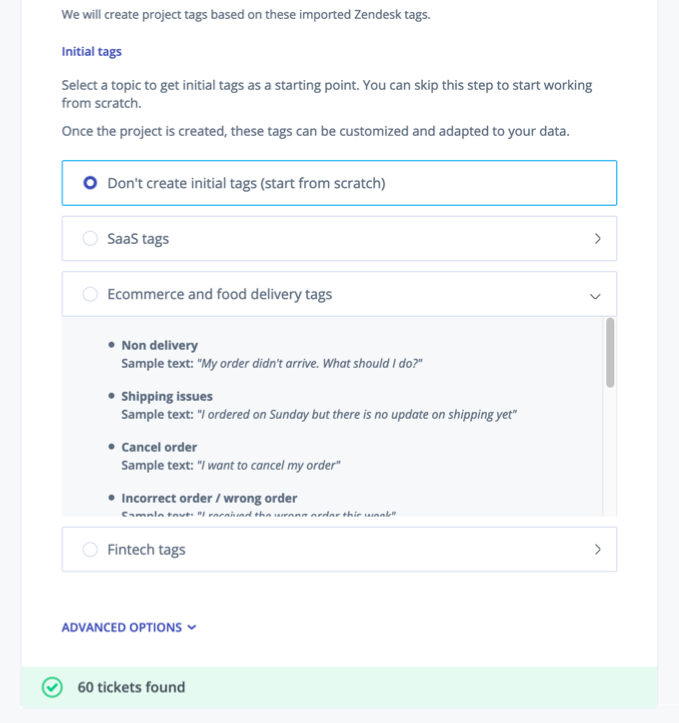Click the "Non delivery" tag entry

coord(159,345)
